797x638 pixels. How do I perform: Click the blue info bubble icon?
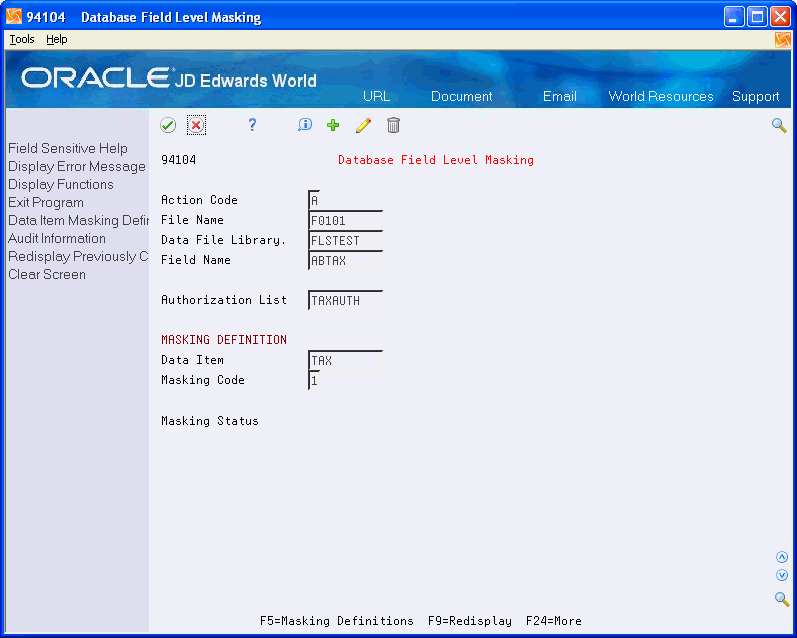pyautogui.click(x=305, y=125)
